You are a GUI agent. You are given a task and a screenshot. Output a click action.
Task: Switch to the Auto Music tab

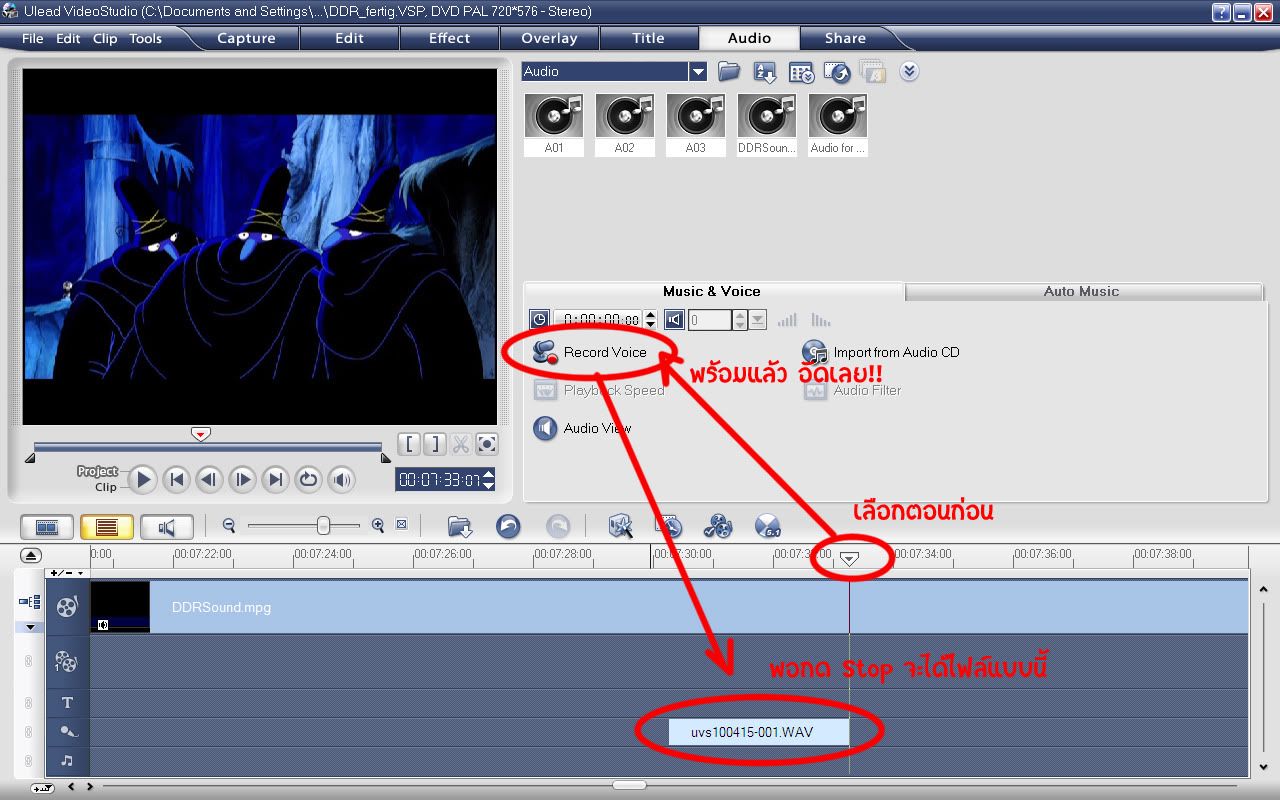point(1080,292)
